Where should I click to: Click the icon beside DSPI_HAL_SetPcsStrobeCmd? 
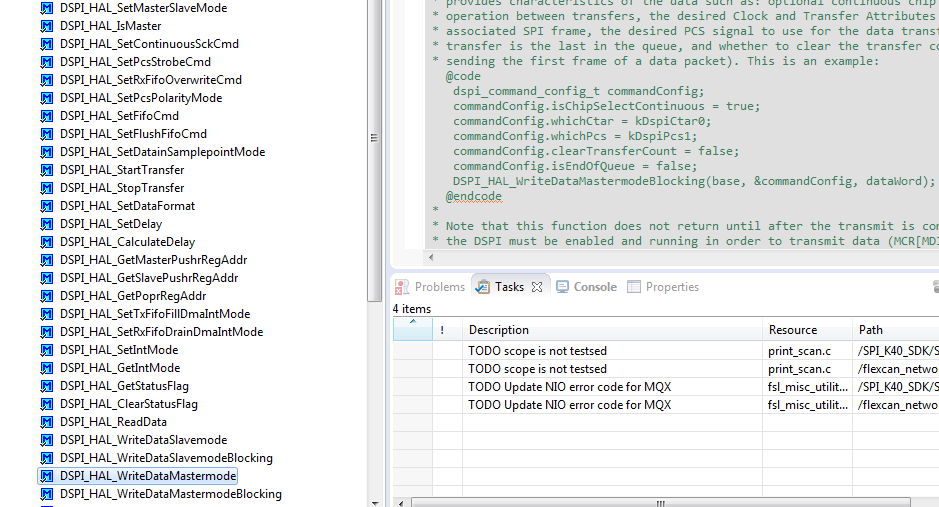(x=46, y=62)
